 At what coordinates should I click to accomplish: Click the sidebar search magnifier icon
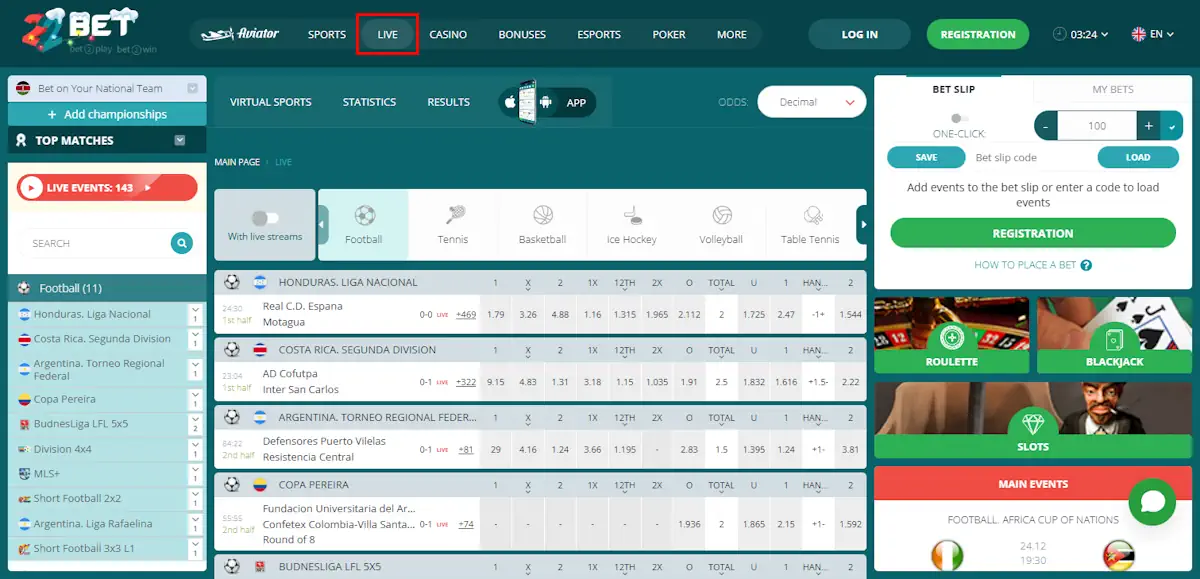181,243
